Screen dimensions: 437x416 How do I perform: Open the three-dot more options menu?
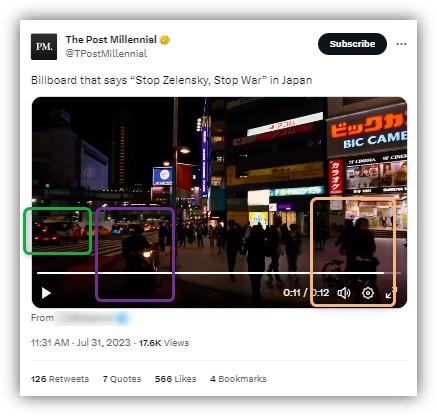click(x=401, y=44)
